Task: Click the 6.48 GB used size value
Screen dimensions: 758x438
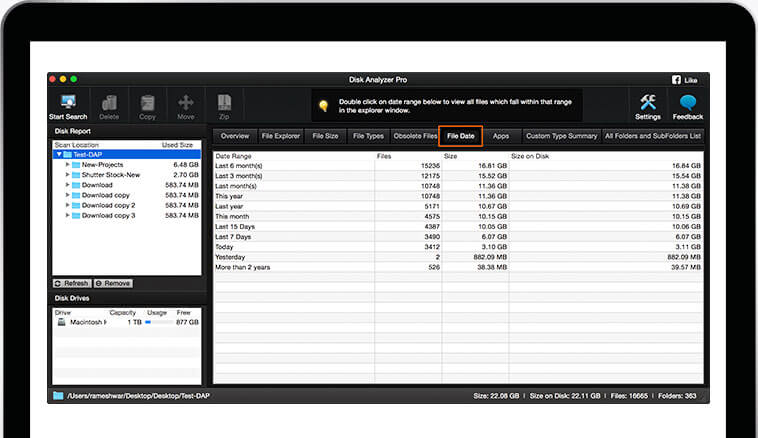Action: pyautogui.click(x=186, y=165)
